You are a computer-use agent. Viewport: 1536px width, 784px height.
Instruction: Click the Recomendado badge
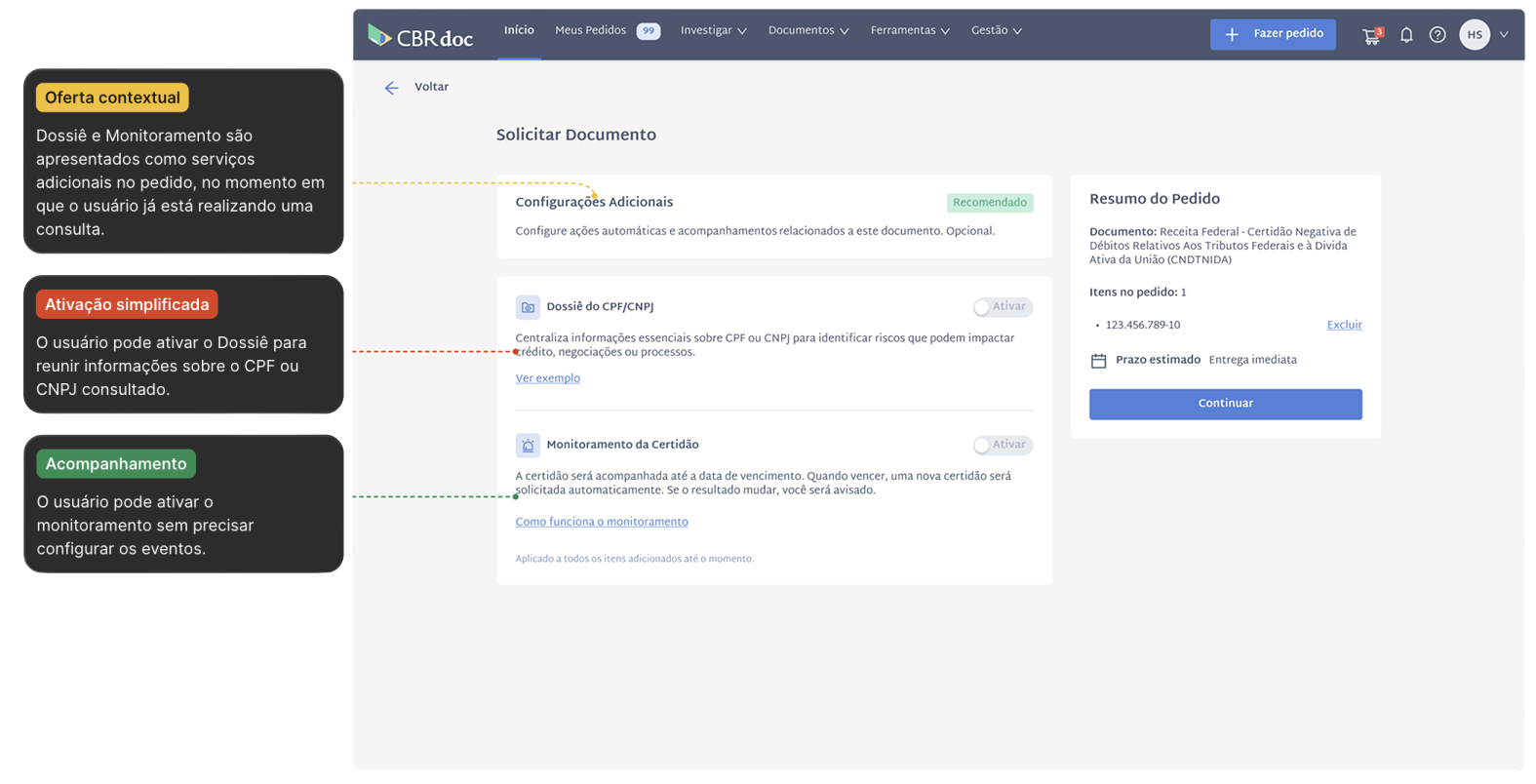point(990,203)
